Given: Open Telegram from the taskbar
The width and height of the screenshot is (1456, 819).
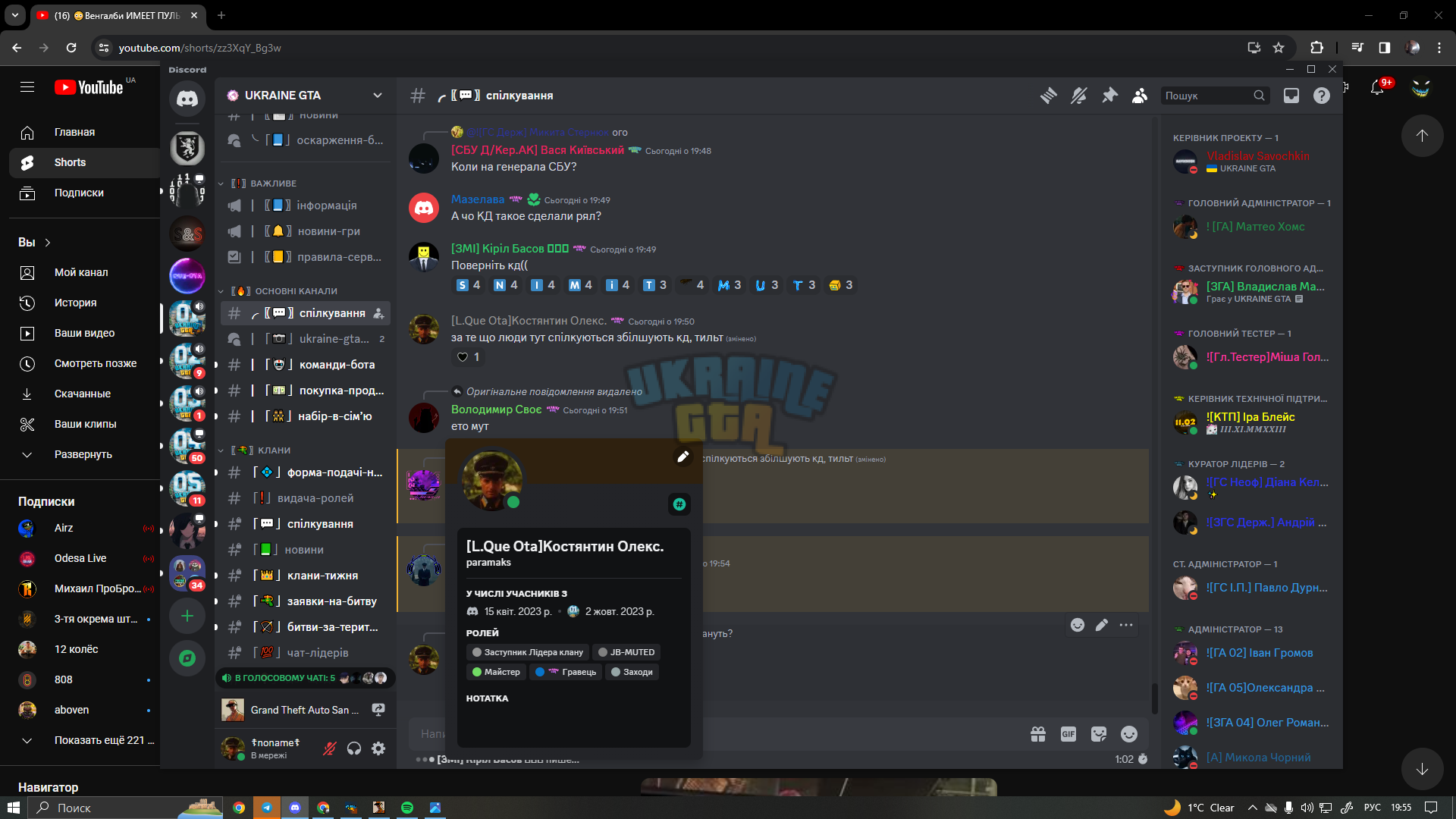Looking at the screenshot, I should coord(267,808).
